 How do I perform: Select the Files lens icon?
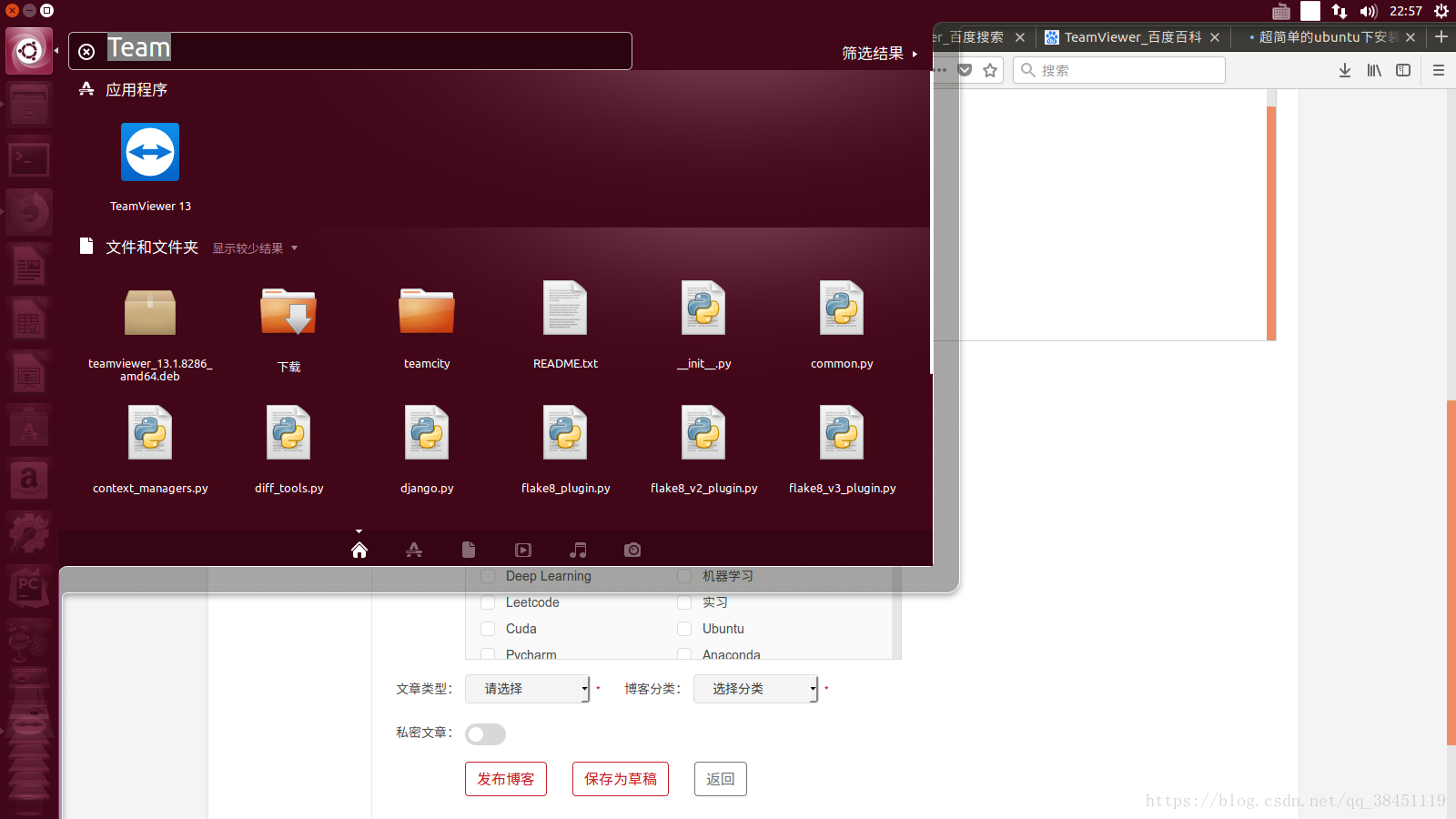[469, 550]
